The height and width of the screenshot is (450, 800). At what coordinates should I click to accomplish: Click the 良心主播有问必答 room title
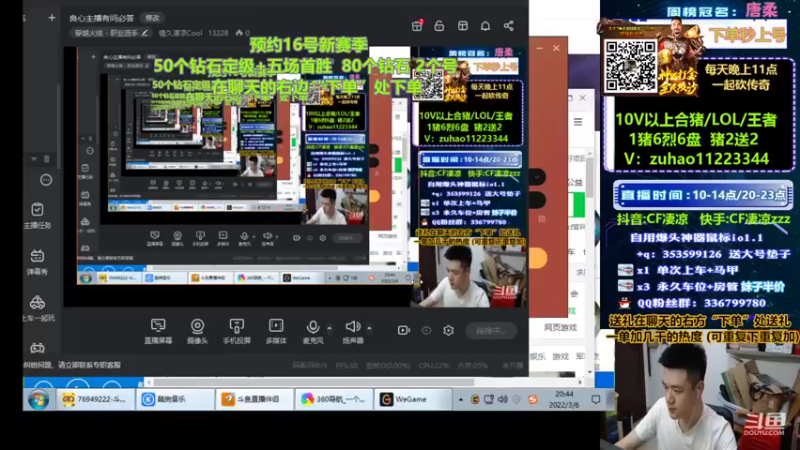[102, 18]
